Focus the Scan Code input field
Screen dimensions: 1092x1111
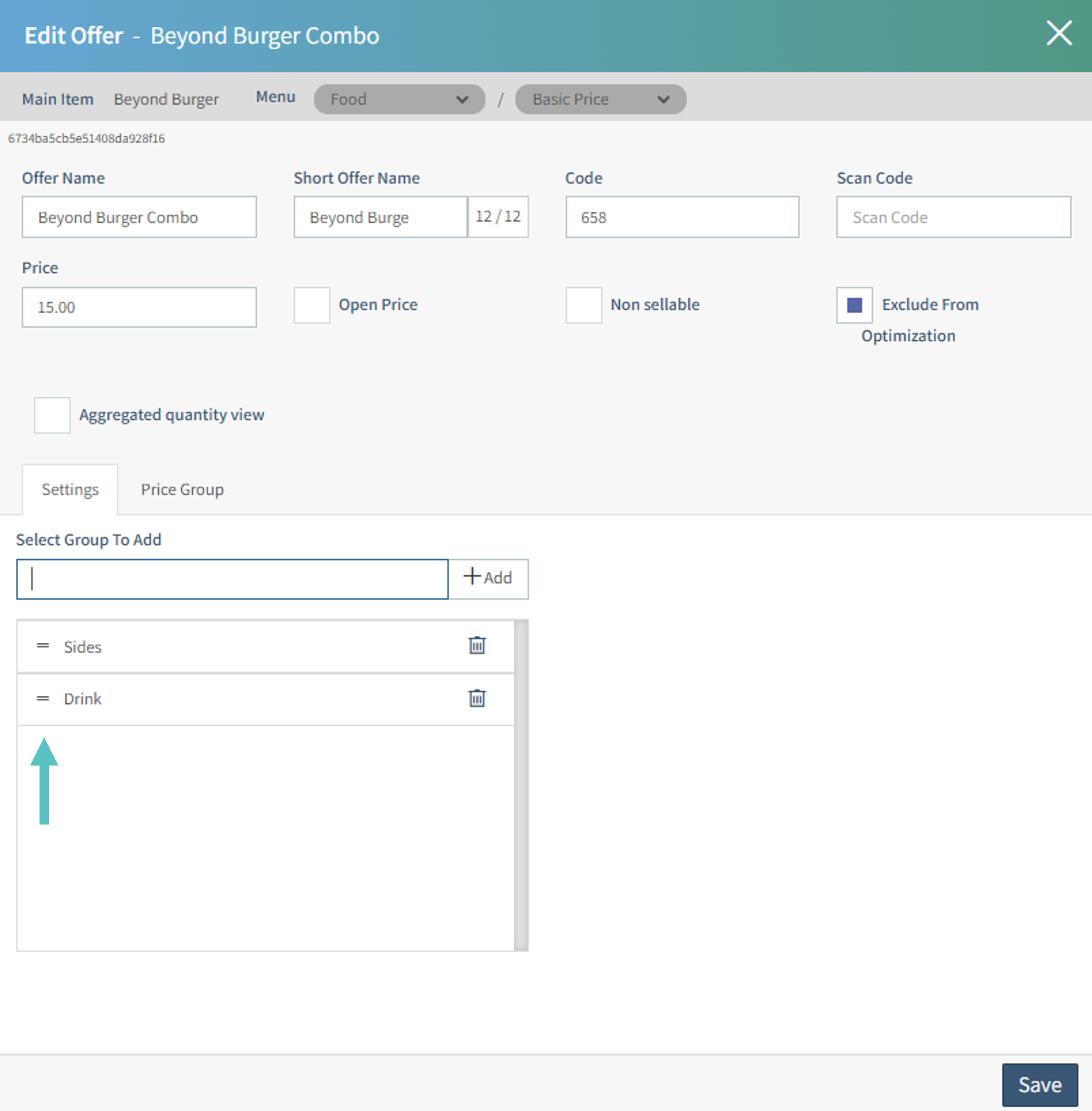coord(953,217)
